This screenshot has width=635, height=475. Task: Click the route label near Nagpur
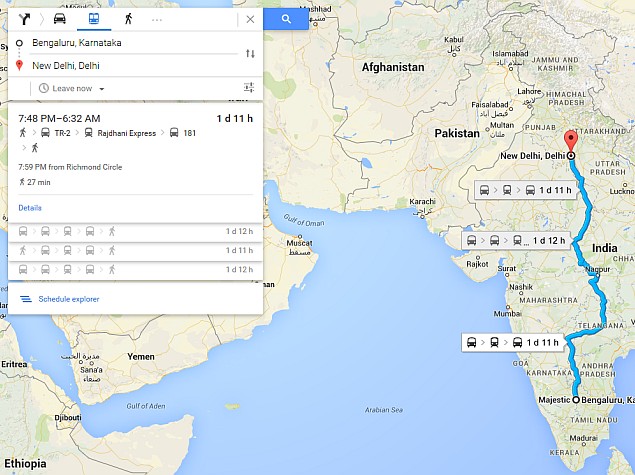[x=516, y=240]
